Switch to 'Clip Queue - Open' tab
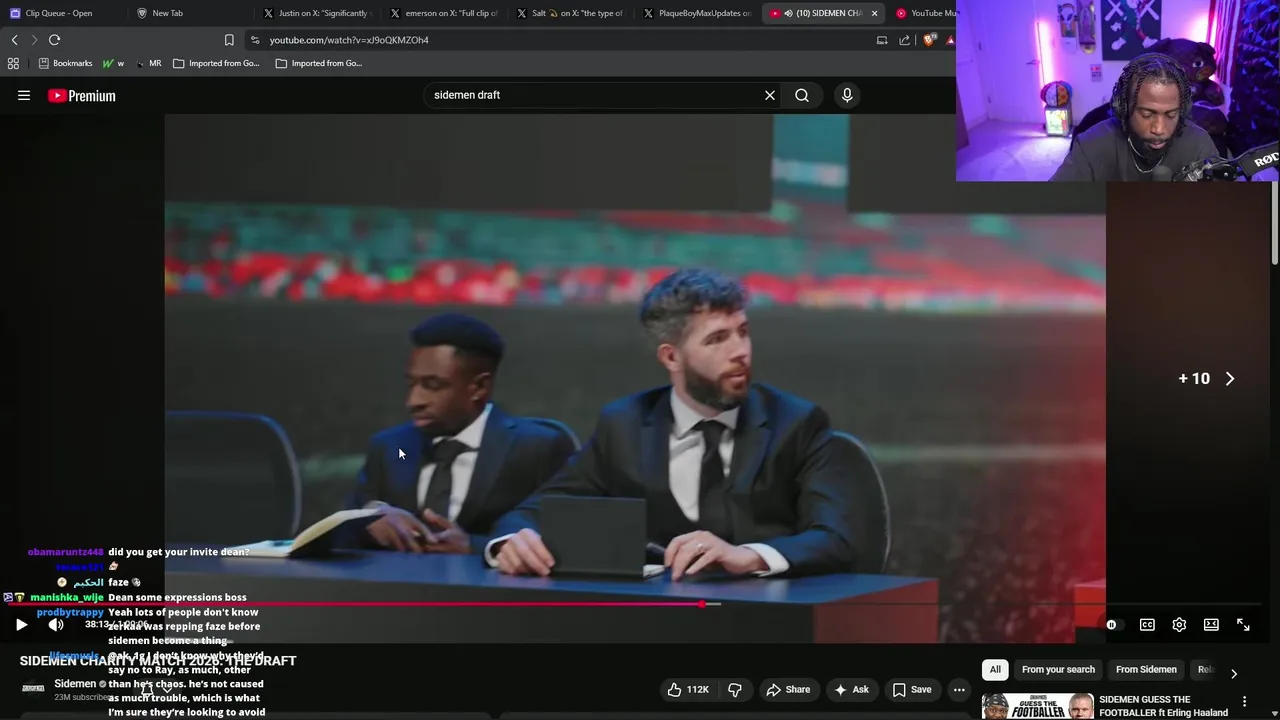1280x720 pixels. (x=62, y=13)
